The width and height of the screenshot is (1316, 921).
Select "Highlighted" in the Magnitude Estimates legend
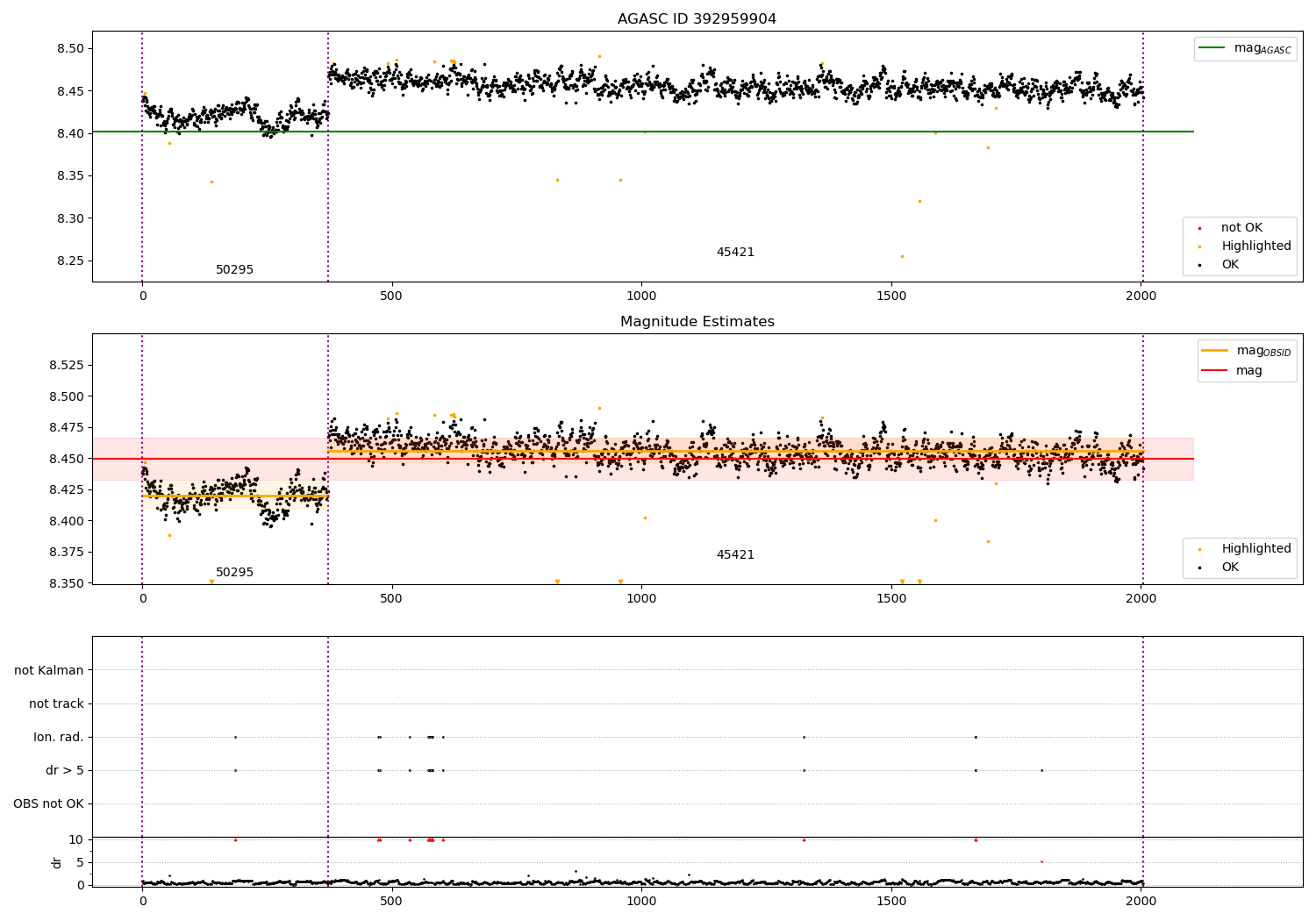pos(1244,549)
